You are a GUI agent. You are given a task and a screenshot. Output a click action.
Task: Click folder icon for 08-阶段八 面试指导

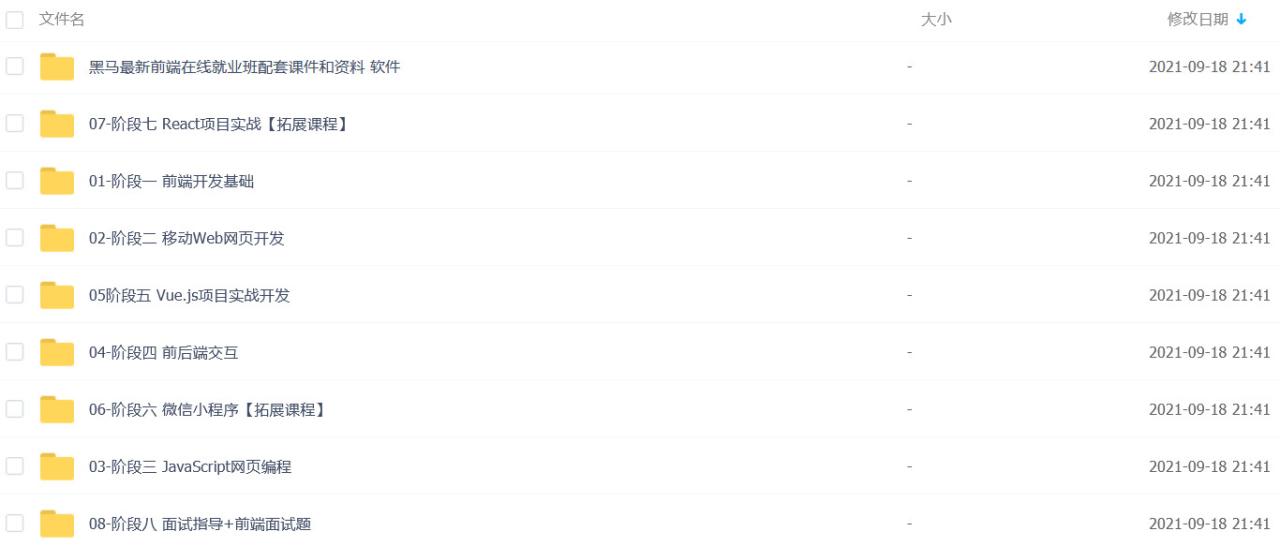[x=57, y=523]
